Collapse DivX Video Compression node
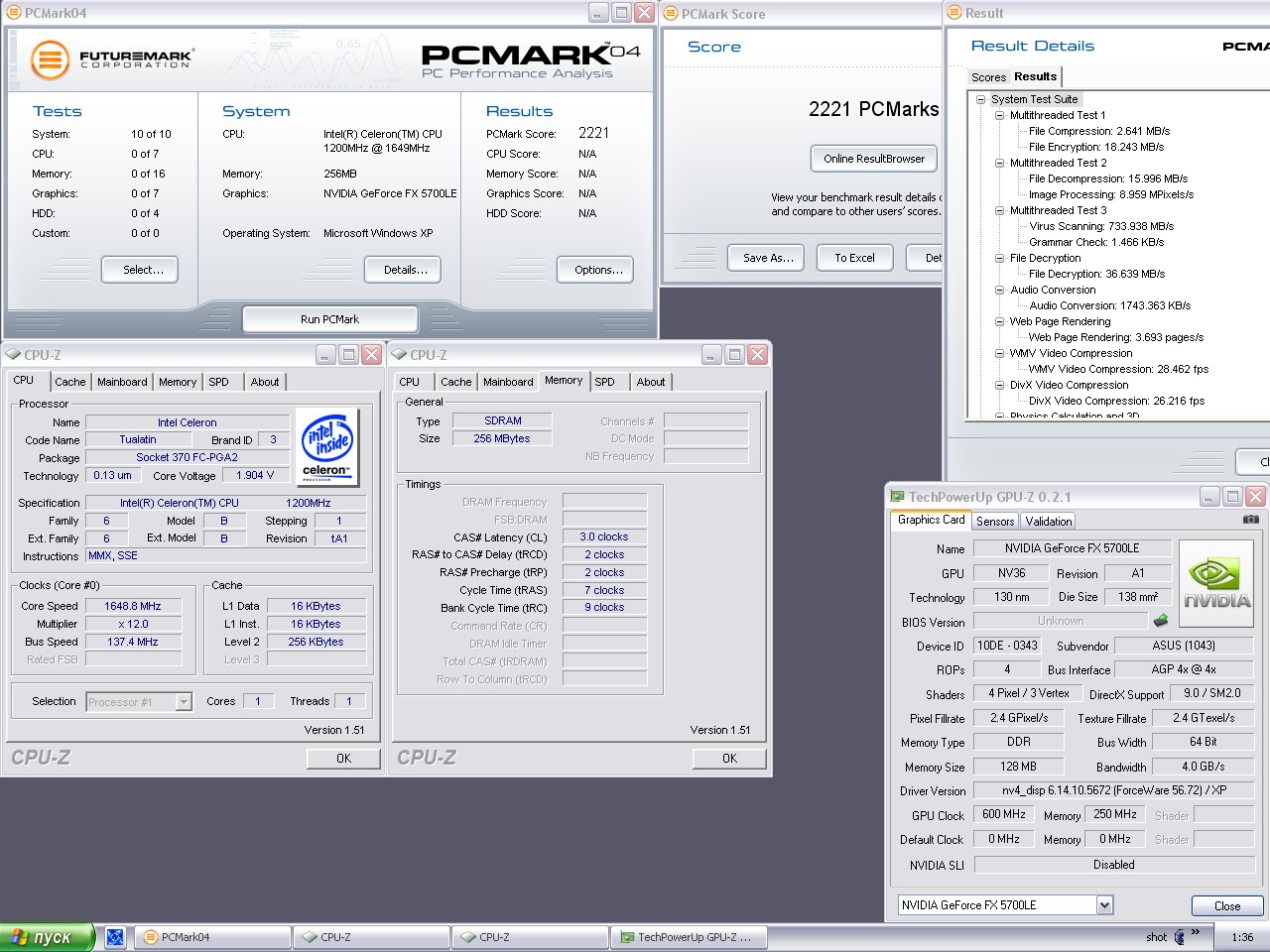 point(1000,385)
